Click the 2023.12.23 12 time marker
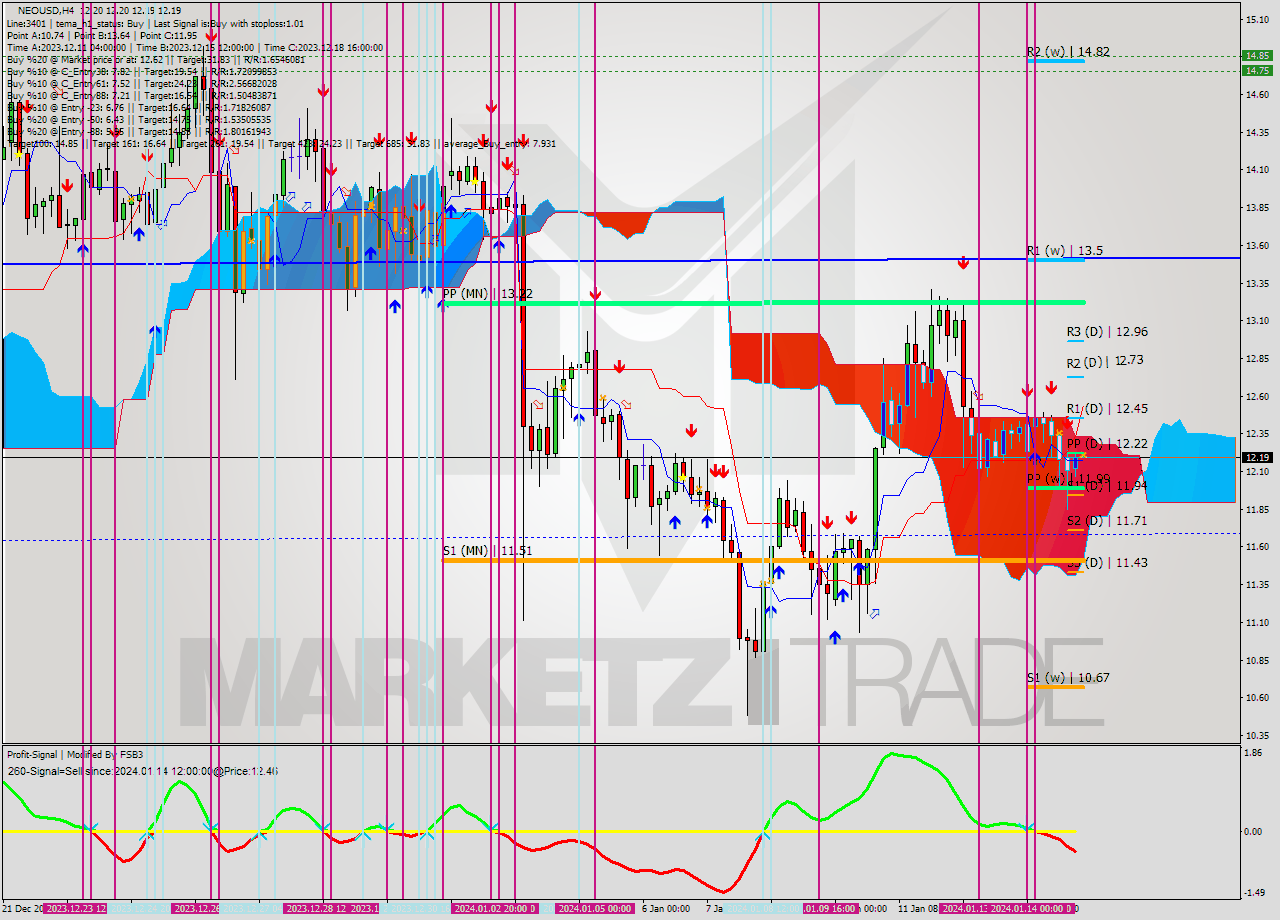 tap(76, 909)
